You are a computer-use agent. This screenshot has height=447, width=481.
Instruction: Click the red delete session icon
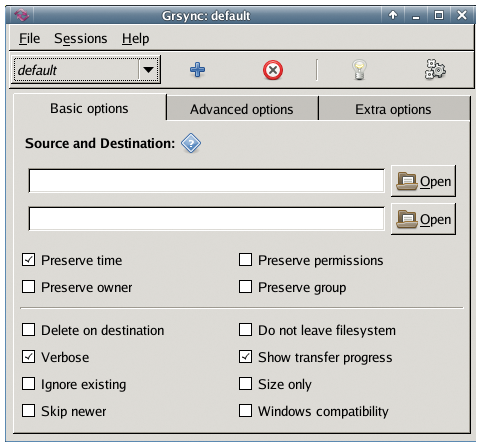point(273,70)
